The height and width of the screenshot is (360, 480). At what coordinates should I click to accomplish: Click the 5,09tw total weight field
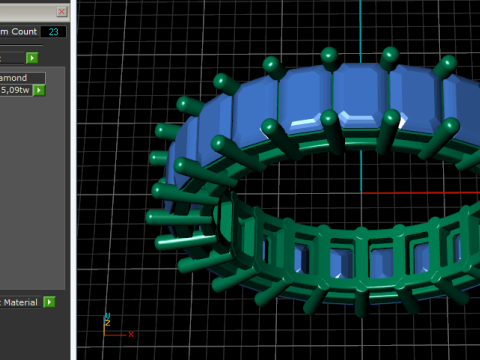16,90
